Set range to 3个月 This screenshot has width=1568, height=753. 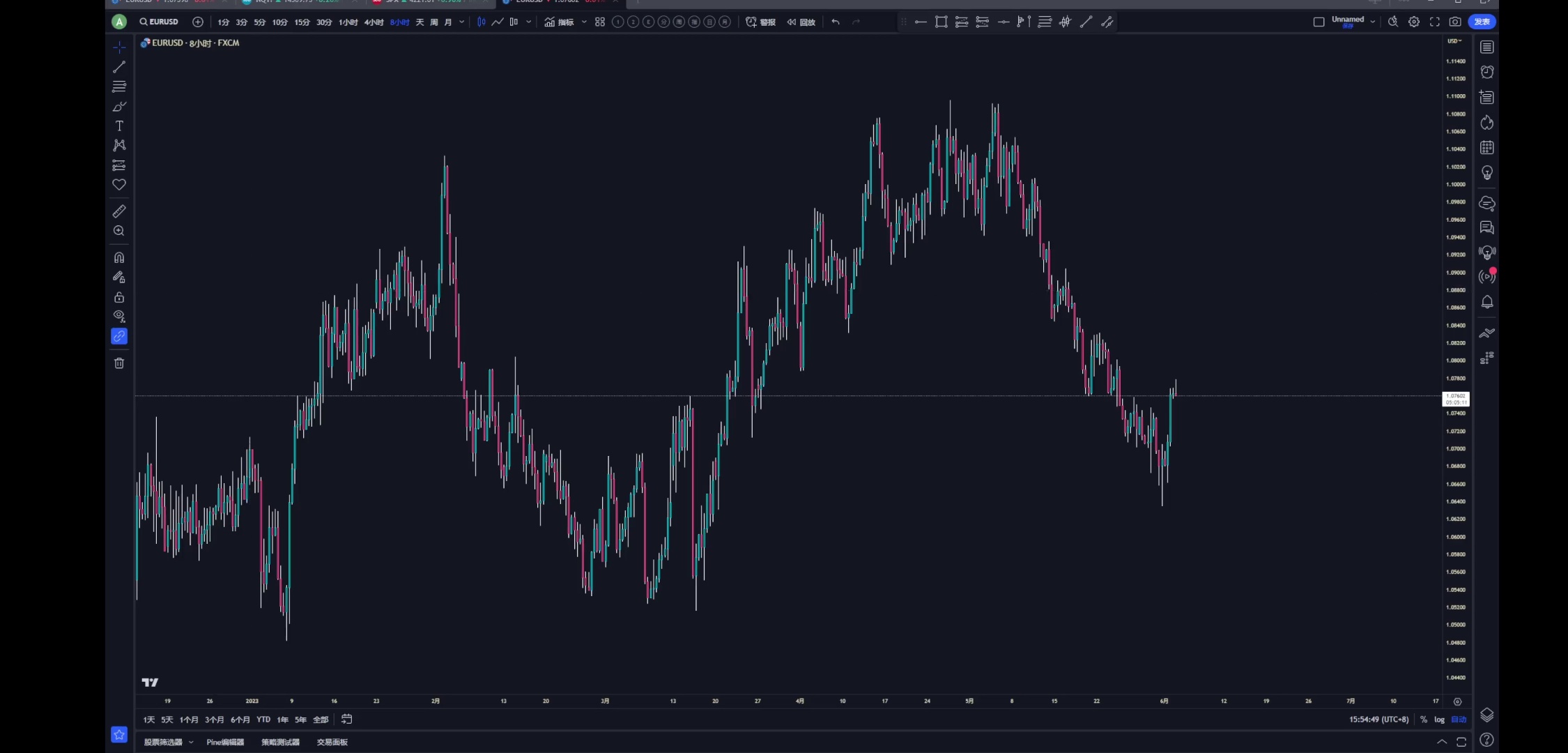click(x=214, y=720)
